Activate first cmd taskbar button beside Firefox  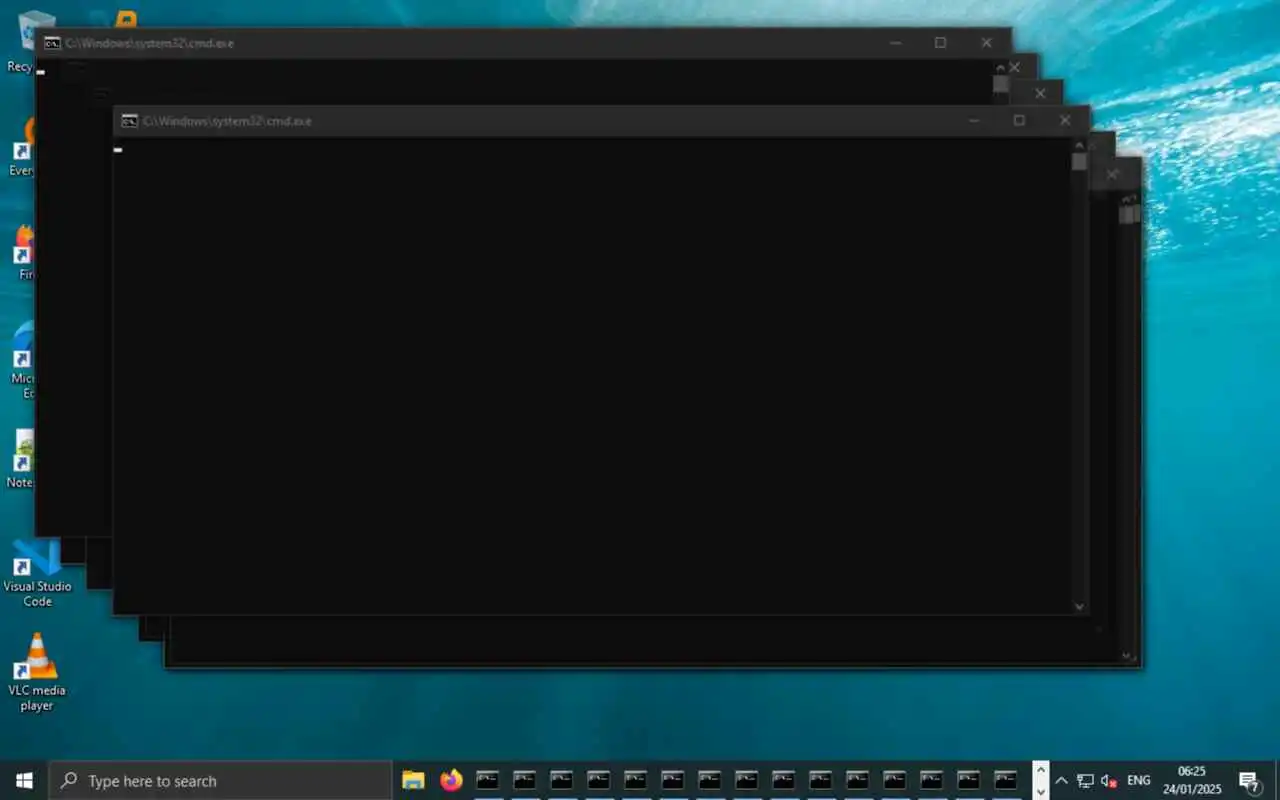click(488, 780)
